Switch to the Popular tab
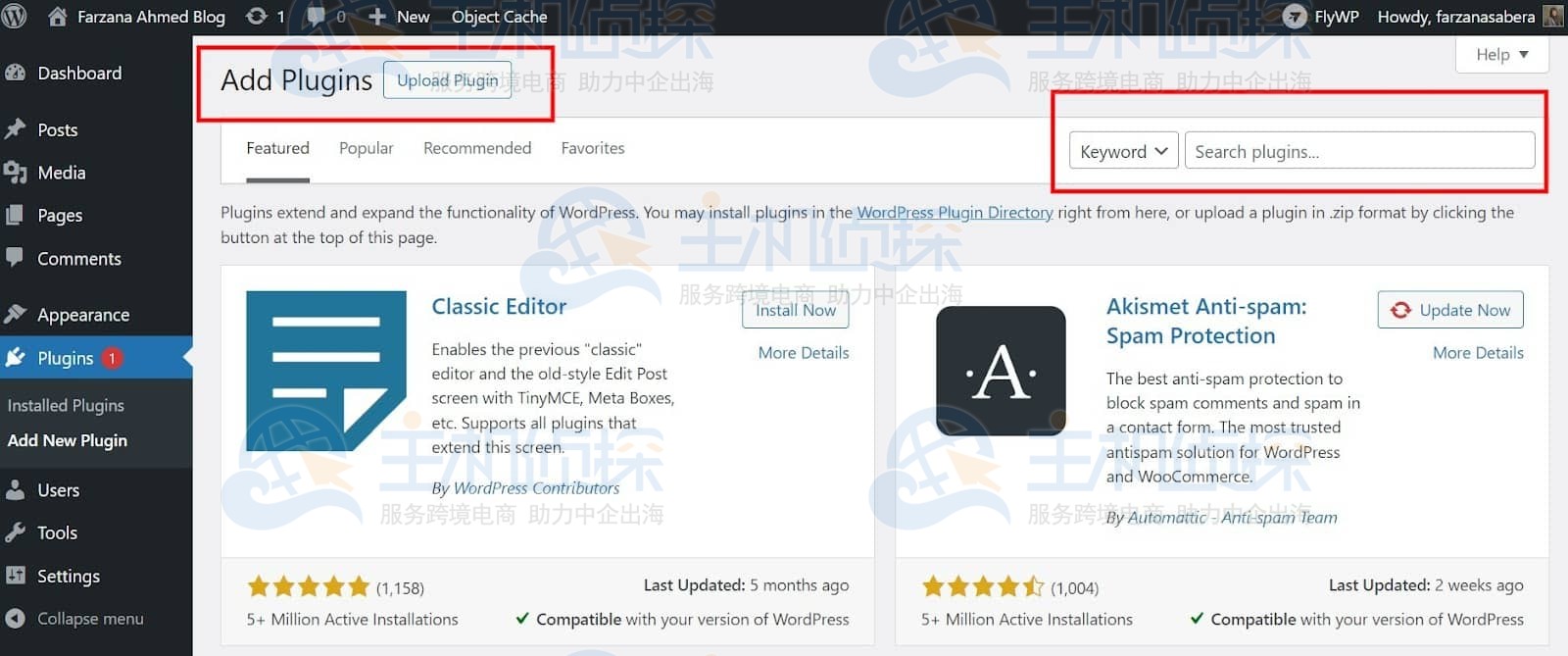This screenshot has height=656, width=1568. coord(366,148)
